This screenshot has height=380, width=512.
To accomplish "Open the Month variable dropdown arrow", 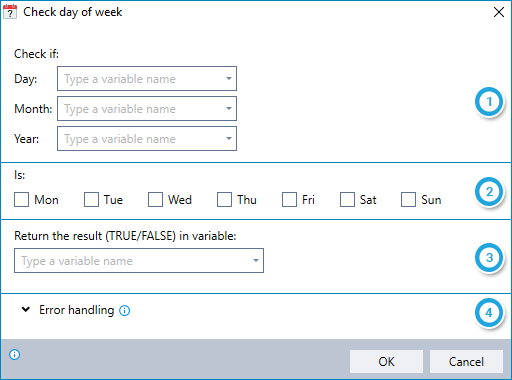I will (x=229, y=109).
